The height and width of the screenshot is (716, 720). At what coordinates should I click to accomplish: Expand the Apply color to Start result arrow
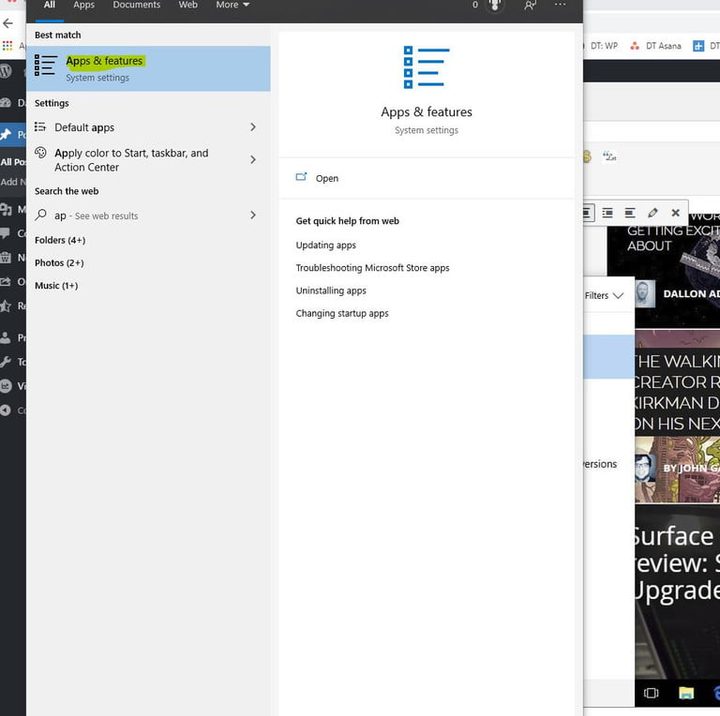click(253, 160)
